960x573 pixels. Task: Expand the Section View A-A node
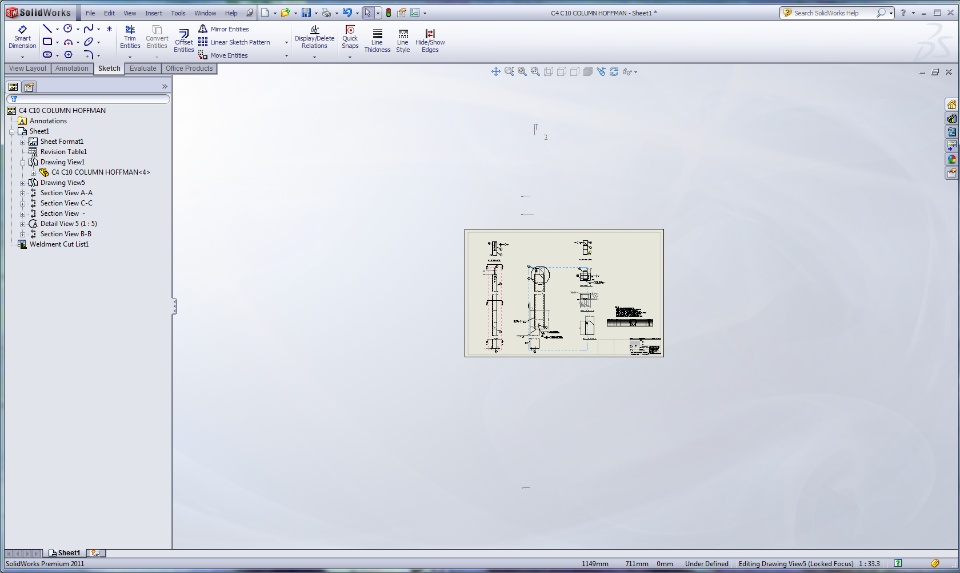tap(23, 193)
